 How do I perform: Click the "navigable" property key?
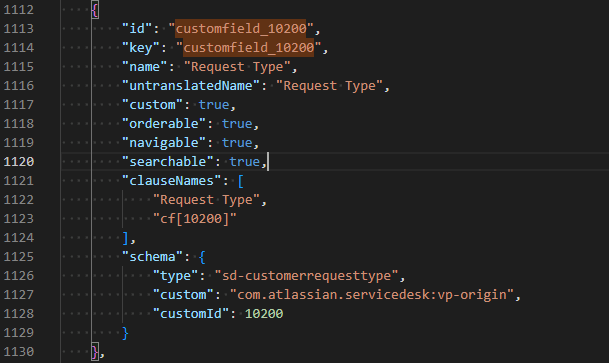pos(164,142)
